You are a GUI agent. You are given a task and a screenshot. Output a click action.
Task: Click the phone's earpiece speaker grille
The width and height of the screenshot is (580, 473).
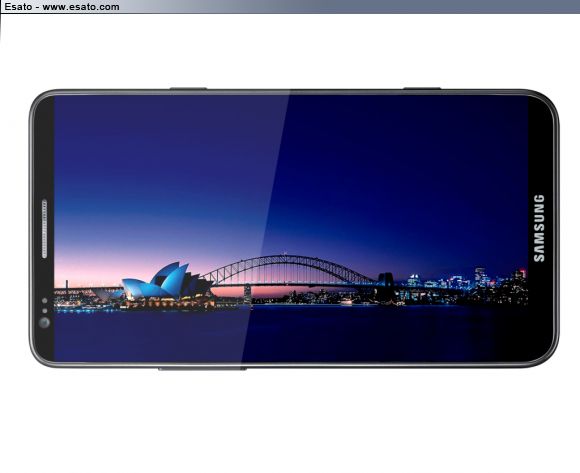(44, 229)
